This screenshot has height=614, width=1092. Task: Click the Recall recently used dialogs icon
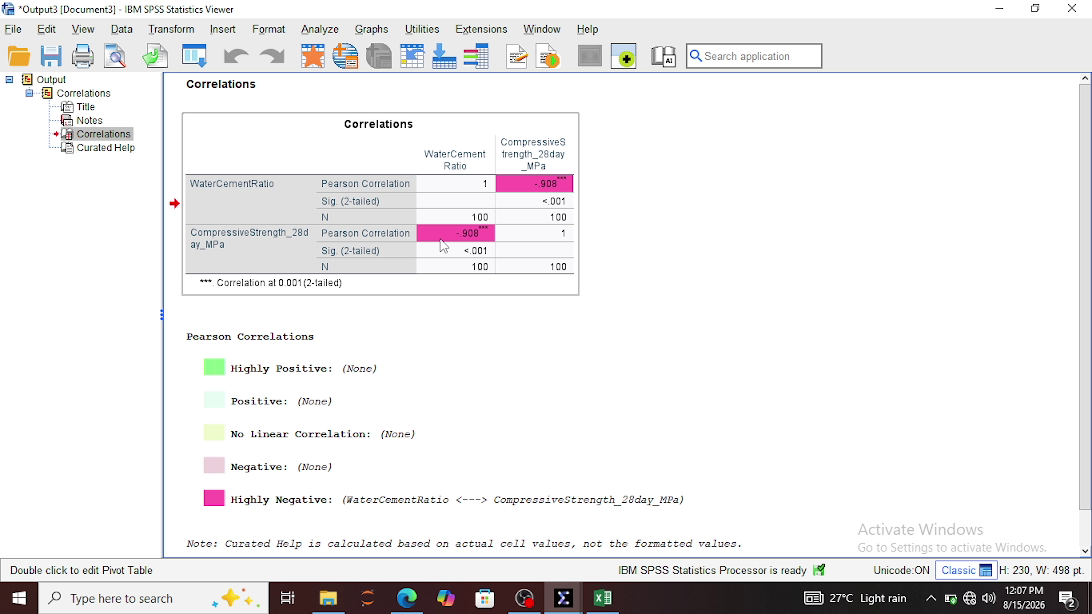(x=194, y=56)
